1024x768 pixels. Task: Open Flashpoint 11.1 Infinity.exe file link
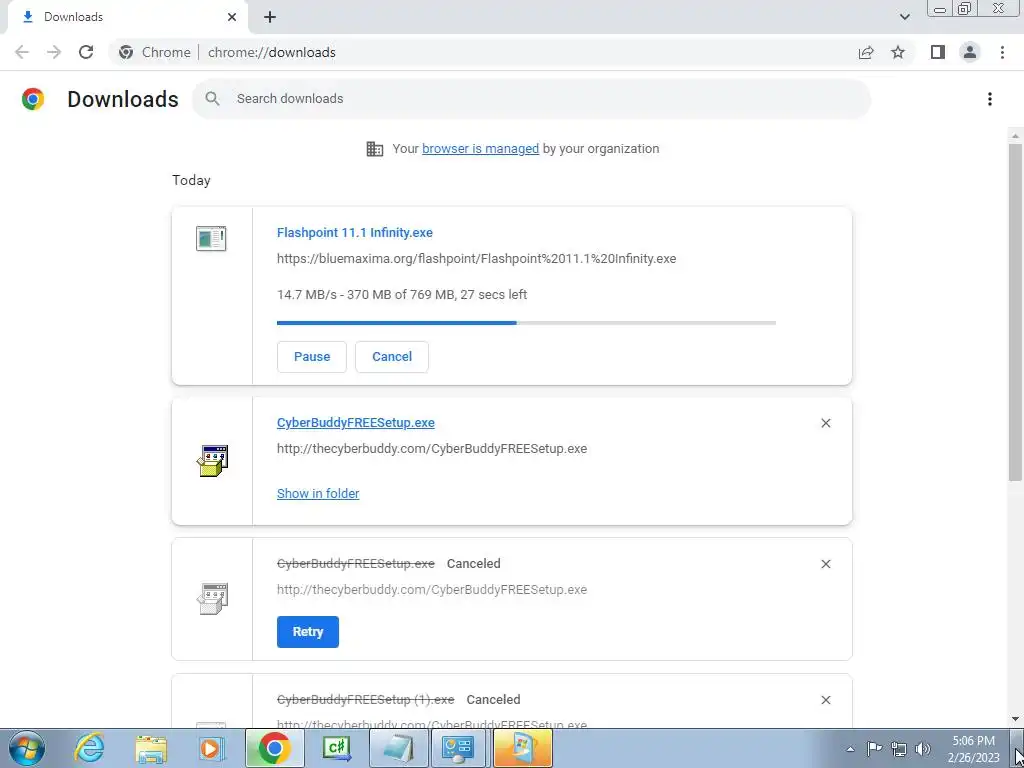355,232
